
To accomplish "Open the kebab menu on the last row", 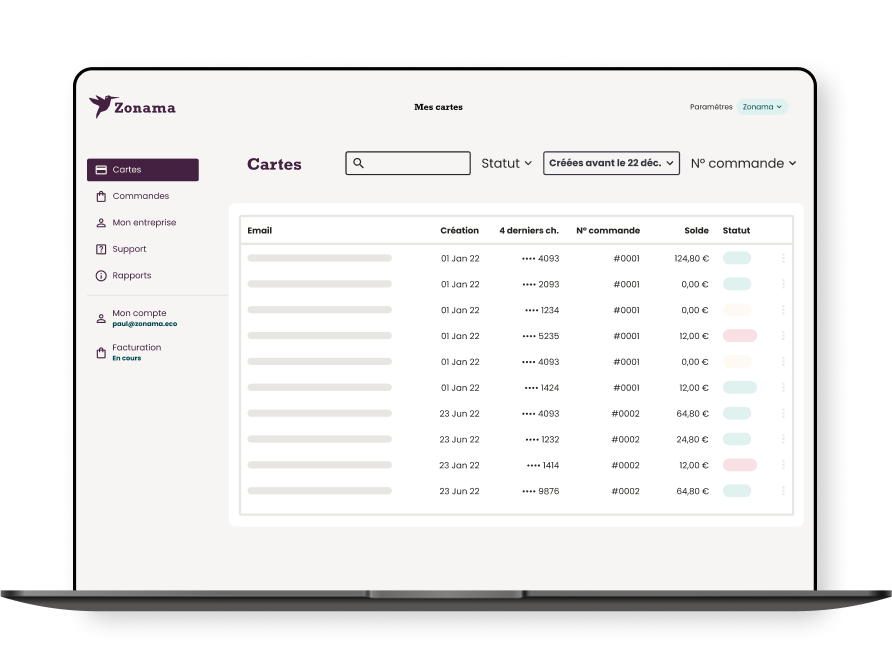I will pos(782,490).
